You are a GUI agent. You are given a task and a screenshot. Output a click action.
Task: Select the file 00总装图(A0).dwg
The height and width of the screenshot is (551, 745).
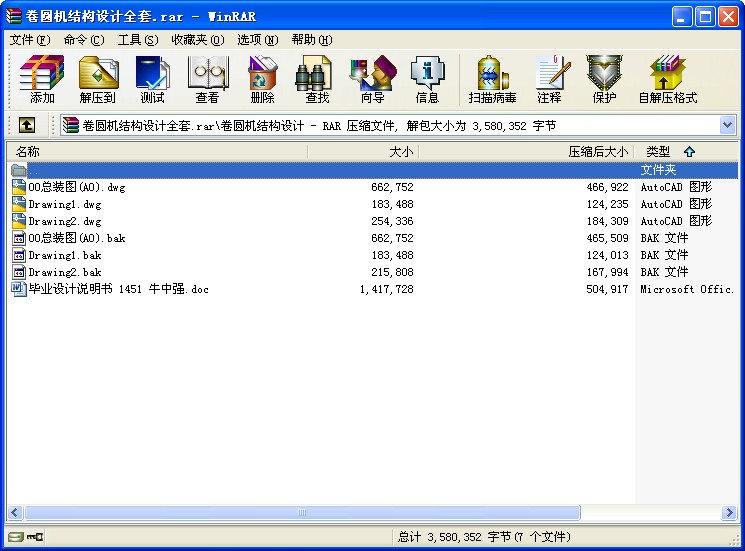coord(76,187)
